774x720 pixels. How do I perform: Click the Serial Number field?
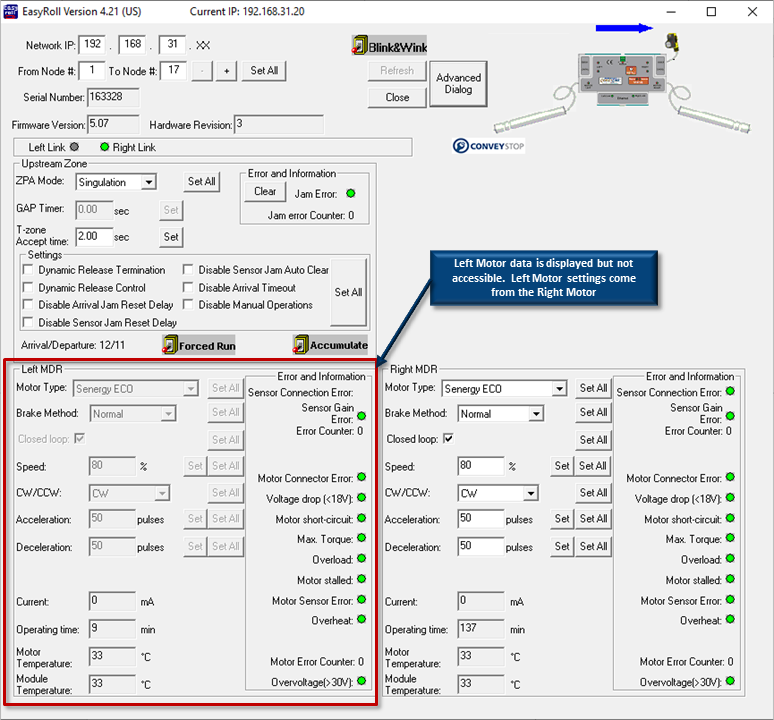coord(114,97)
